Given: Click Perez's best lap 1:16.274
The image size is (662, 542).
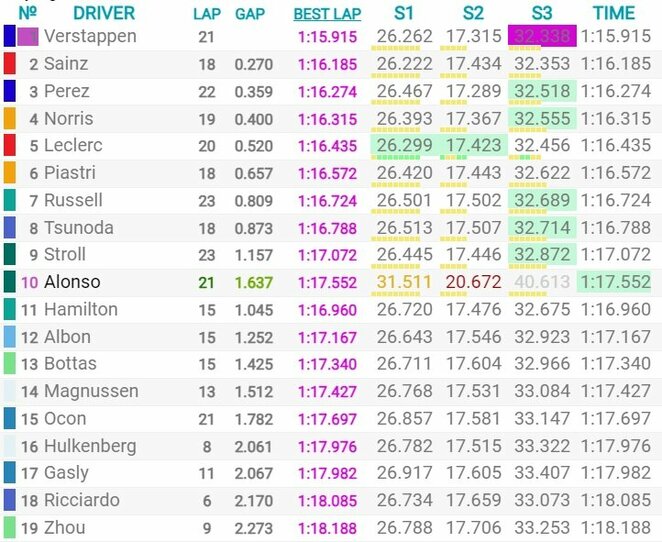Looking at the screenshot, I should point(327,91).
